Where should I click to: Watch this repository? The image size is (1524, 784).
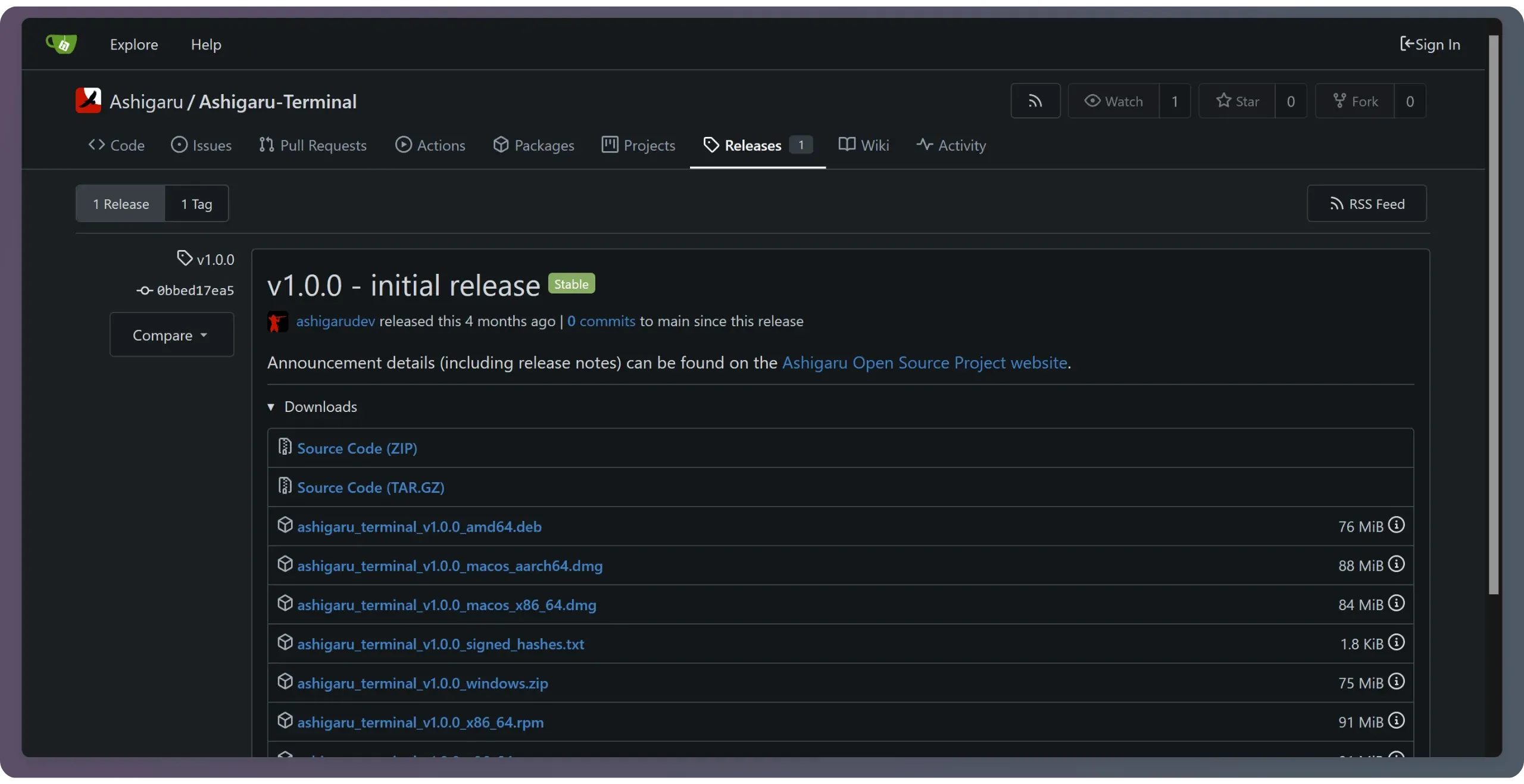1114,101
